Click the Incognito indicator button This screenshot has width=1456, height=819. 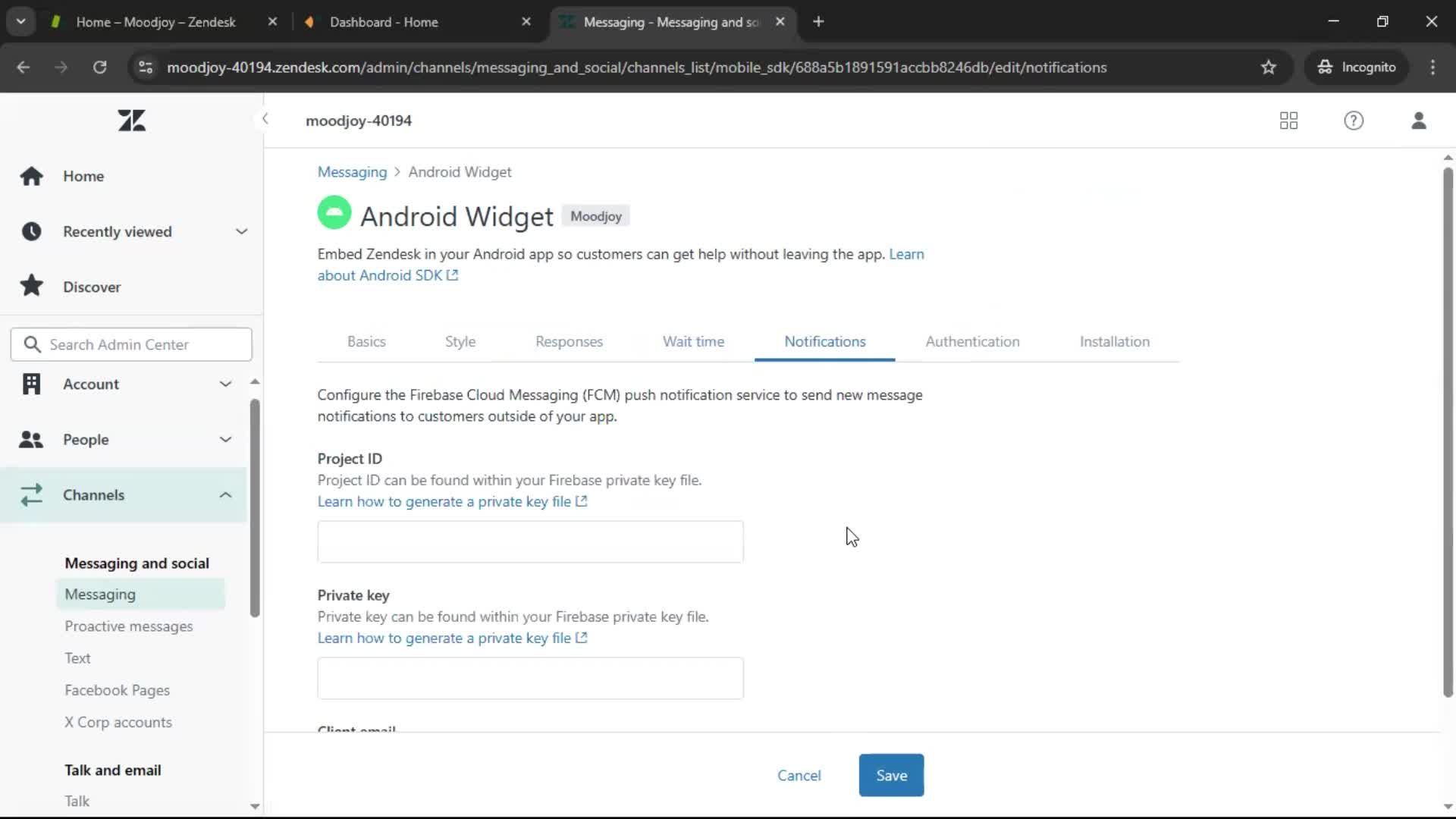click(x=1356, y=67)
